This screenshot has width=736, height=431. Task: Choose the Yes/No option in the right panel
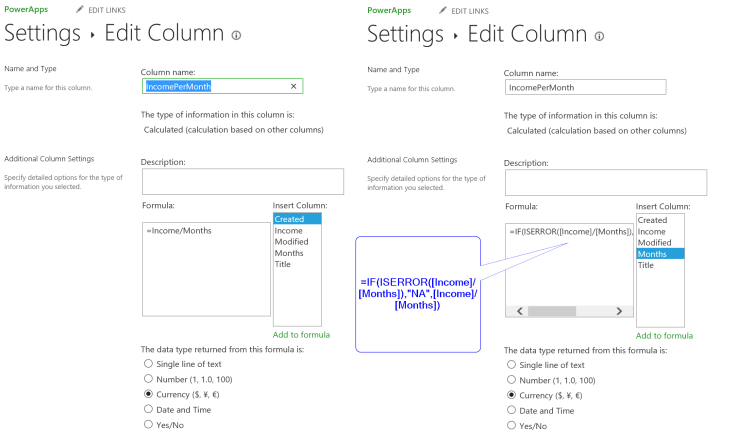(512, 425)
